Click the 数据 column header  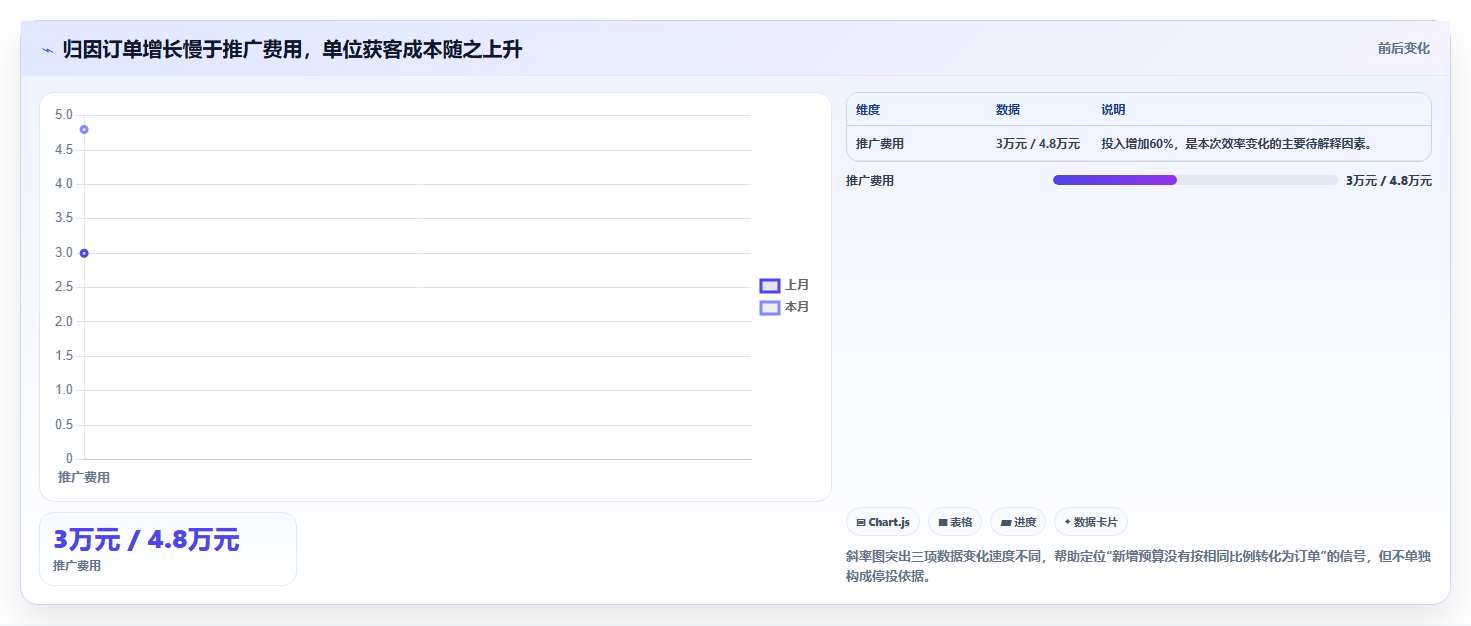[x=1008, y=110]
